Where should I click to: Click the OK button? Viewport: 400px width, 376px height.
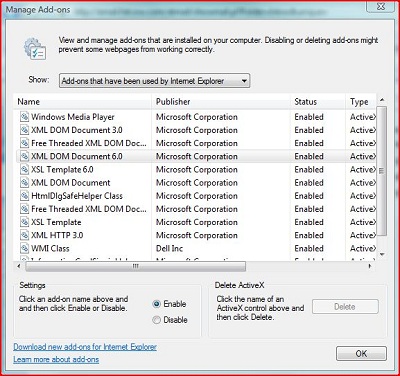coord(361,354)
